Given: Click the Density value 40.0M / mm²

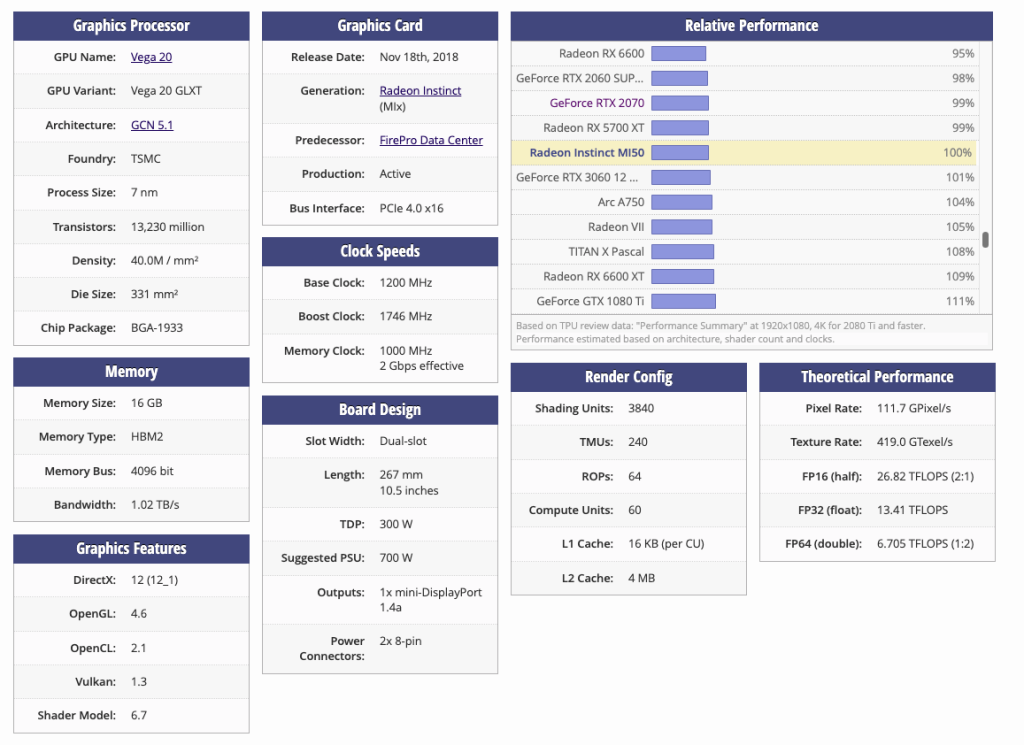Looking at the screenshot, I should point(165,261).
